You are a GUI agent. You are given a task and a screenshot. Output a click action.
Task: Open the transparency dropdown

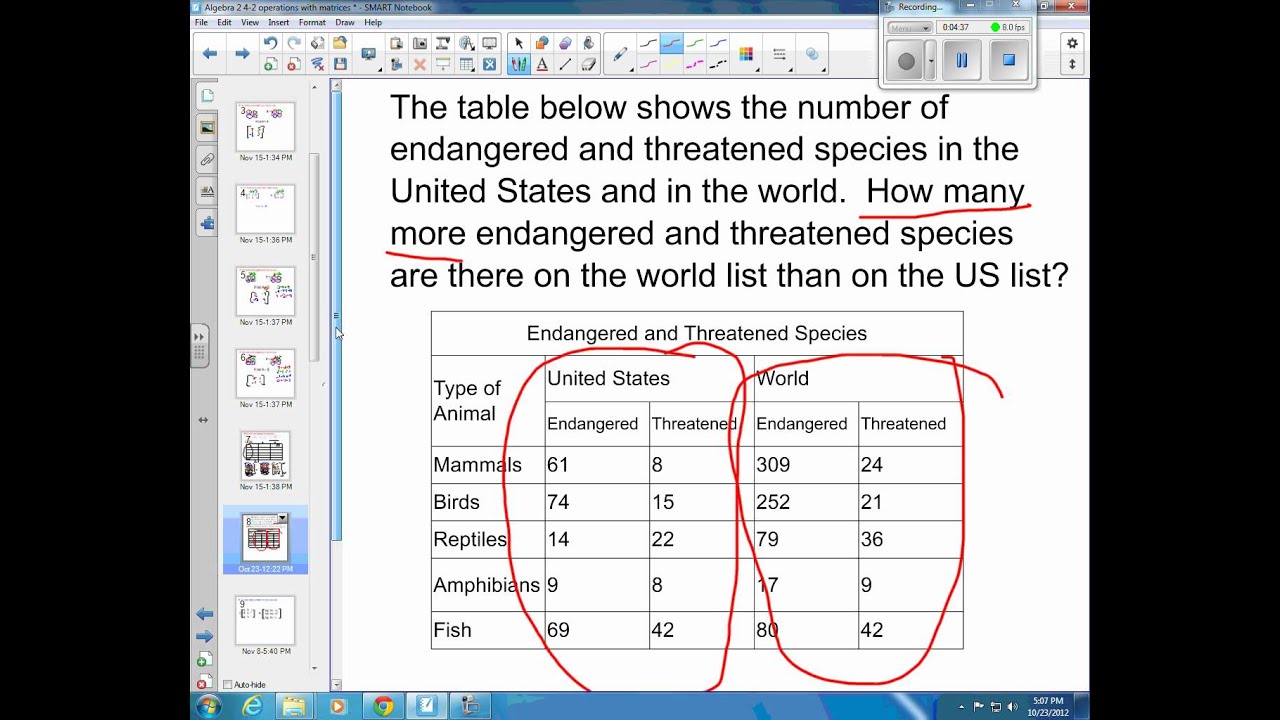[812, 54]
